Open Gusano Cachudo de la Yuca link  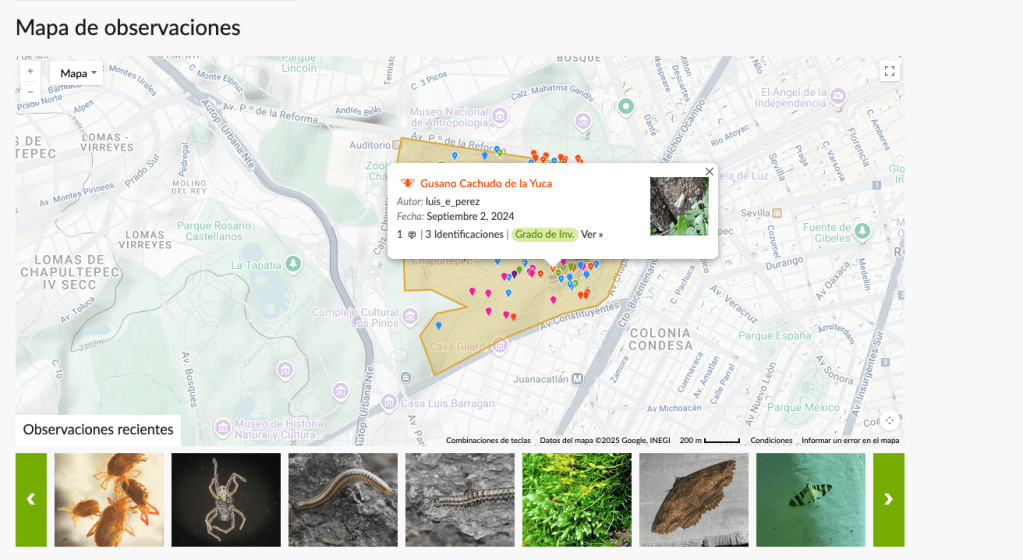tap(485, 183)
